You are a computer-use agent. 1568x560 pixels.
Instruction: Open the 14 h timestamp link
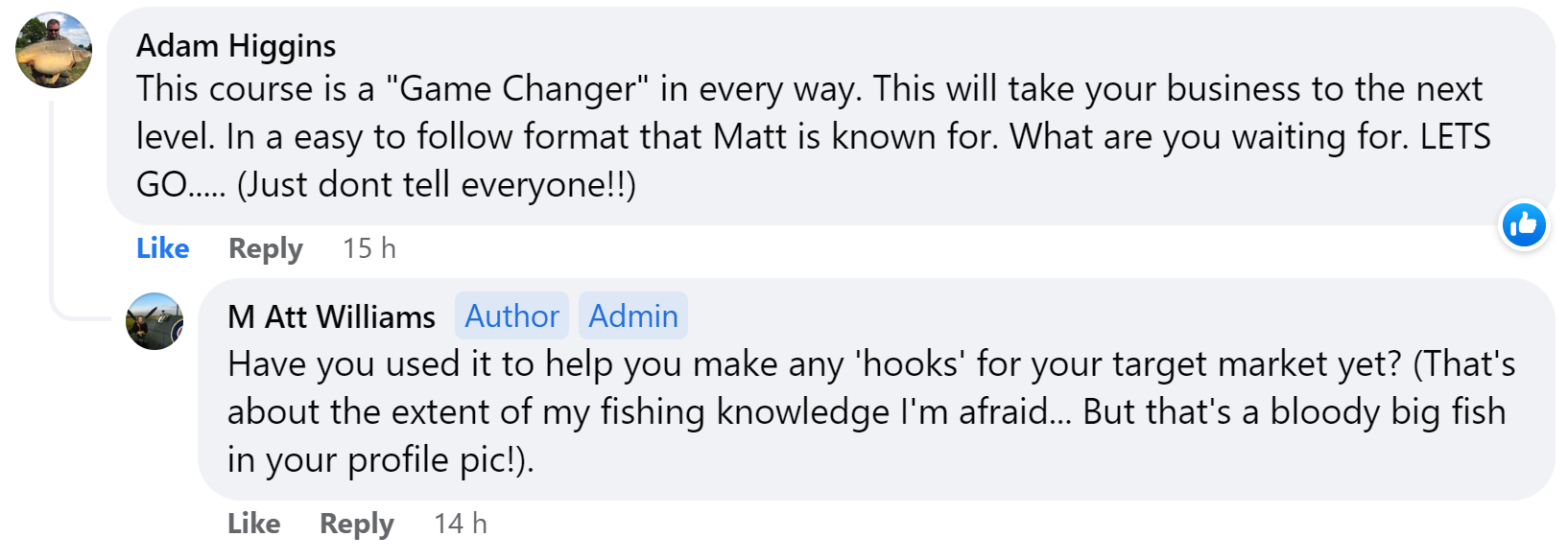coord(460,524)
